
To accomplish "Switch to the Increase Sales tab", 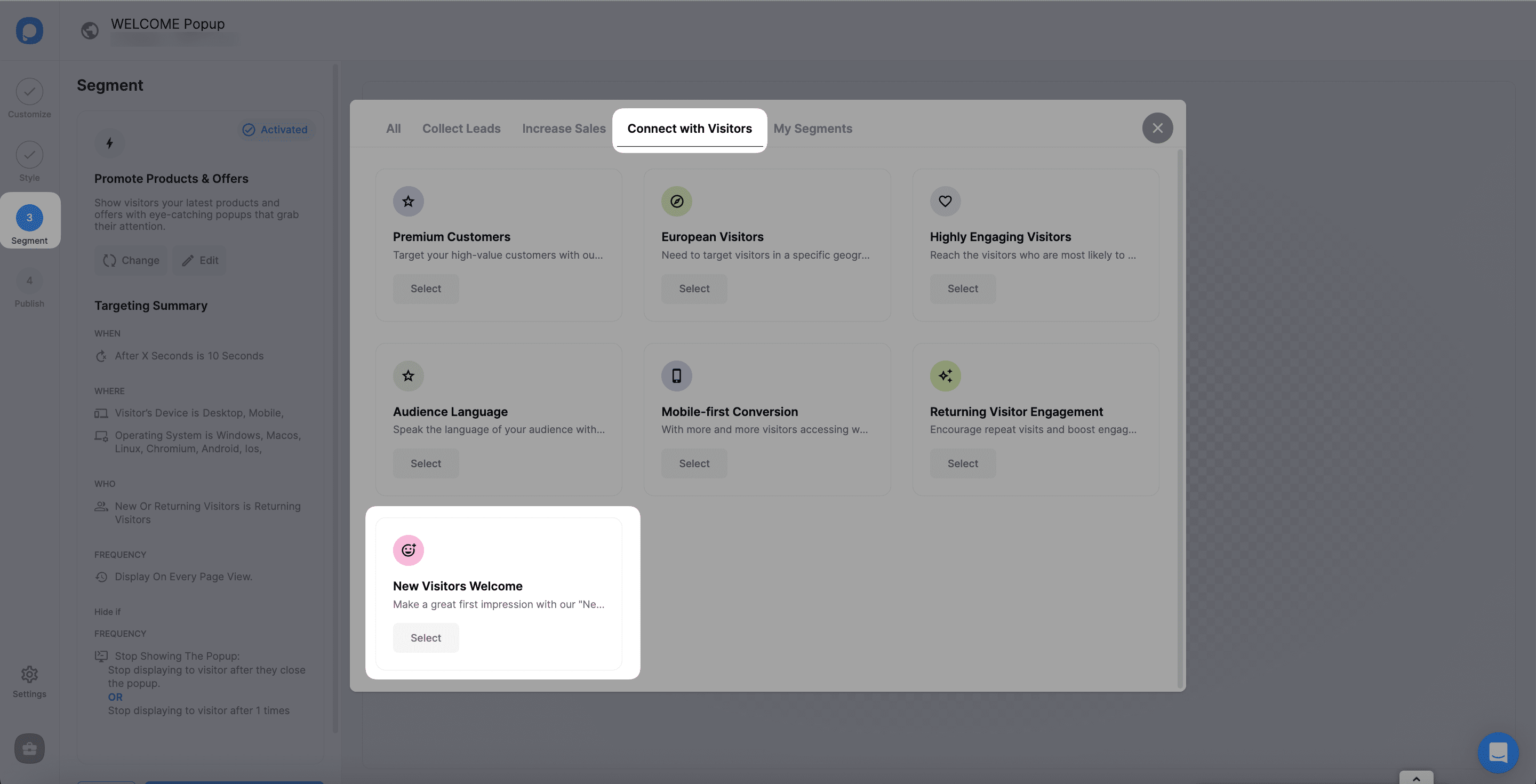I will 564,128.
